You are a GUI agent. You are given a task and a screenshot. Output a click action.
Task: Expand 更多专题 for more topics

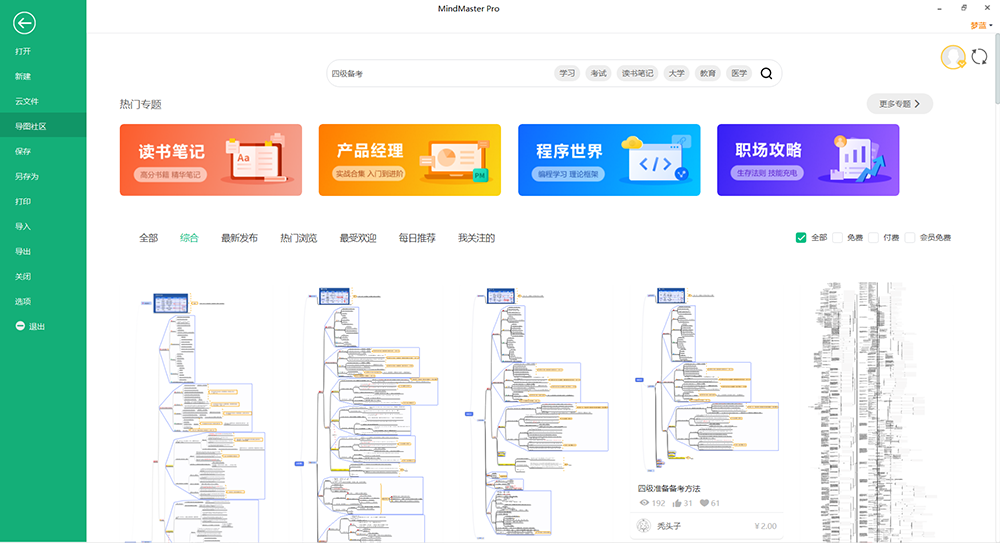899,103
